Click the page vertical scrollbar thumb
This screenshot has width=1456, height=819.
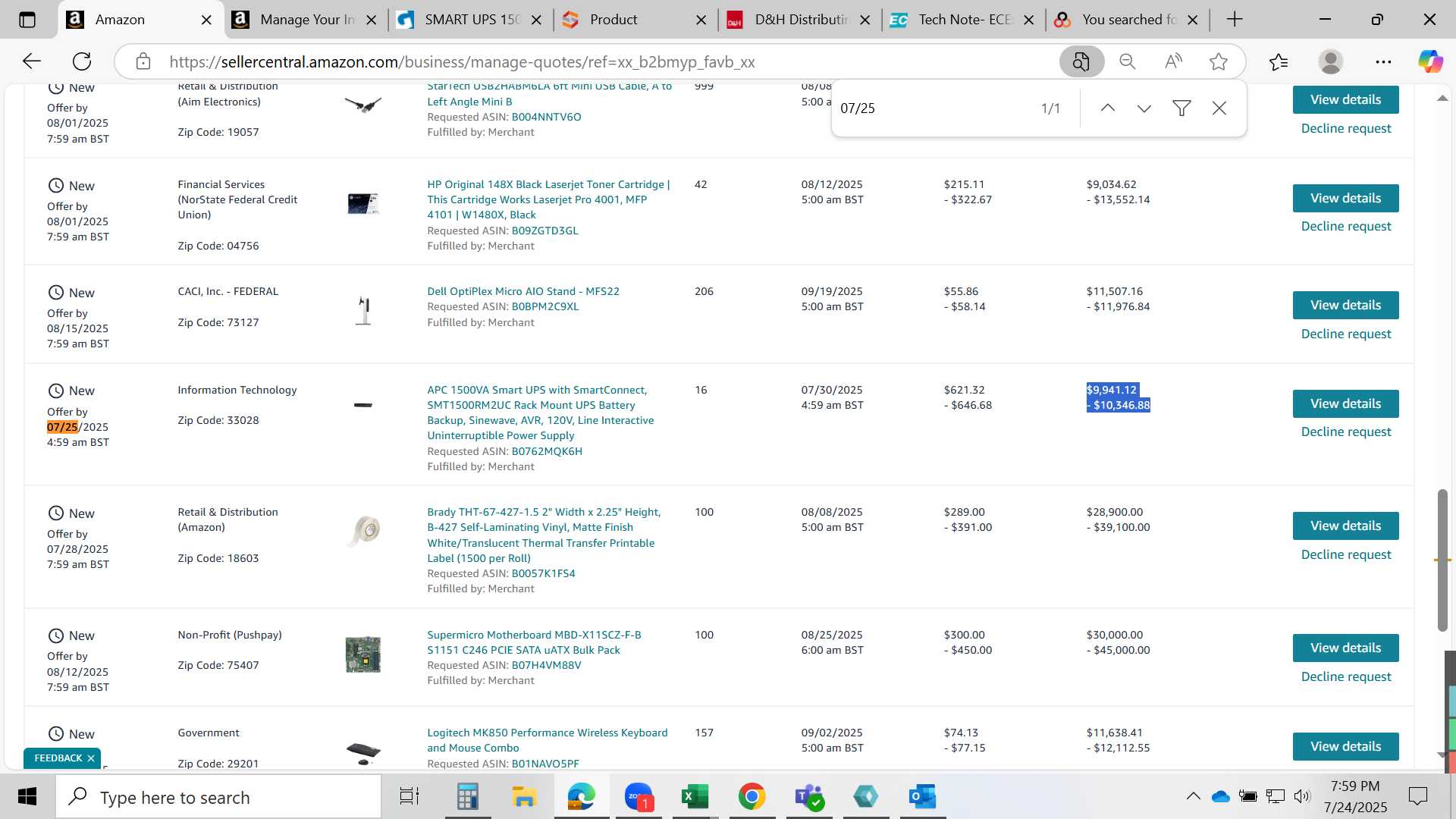click(x=1442, y=560)
